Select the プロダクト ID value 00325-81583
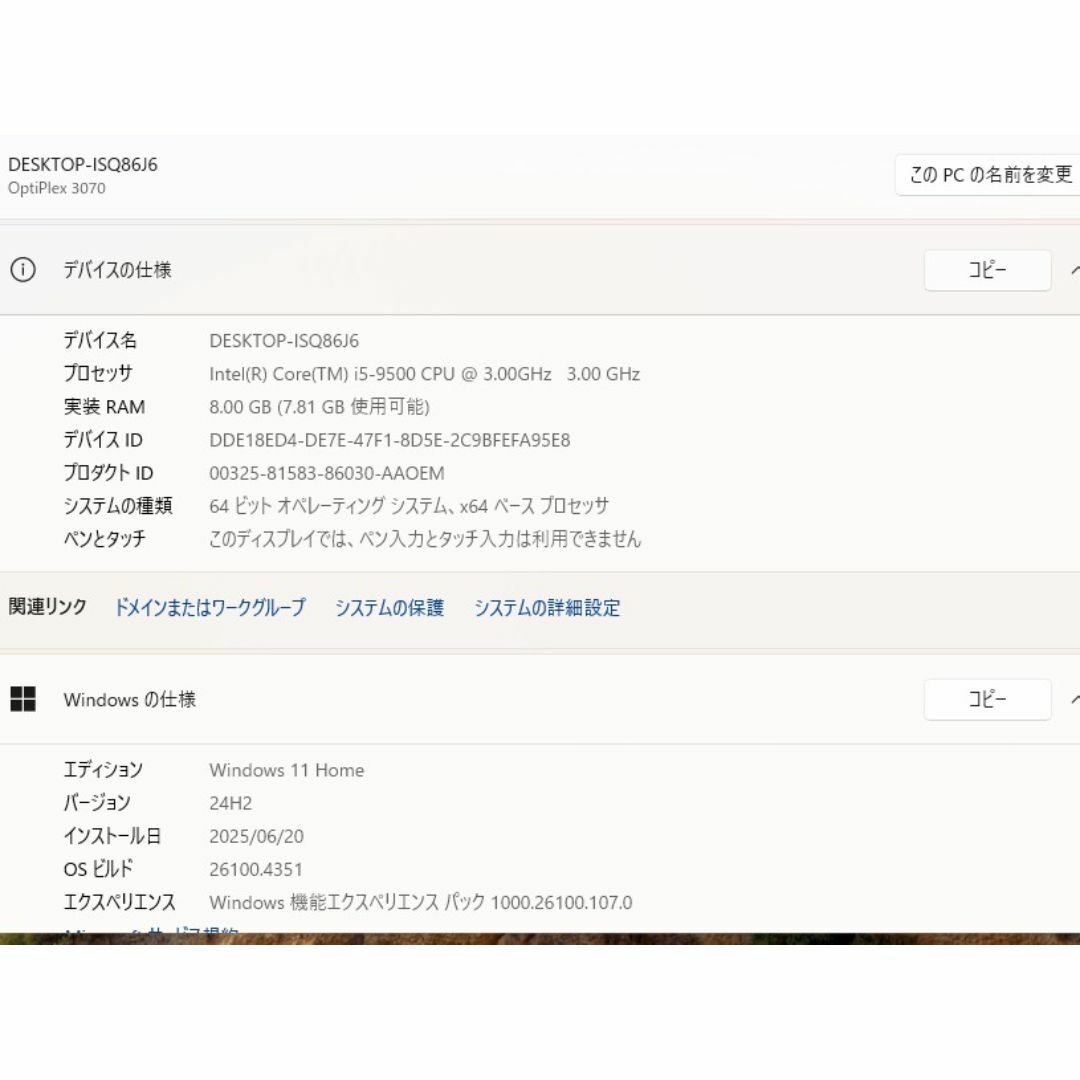The width and height of the screenshot is (1080, 1080). click(x=326, y=473)
